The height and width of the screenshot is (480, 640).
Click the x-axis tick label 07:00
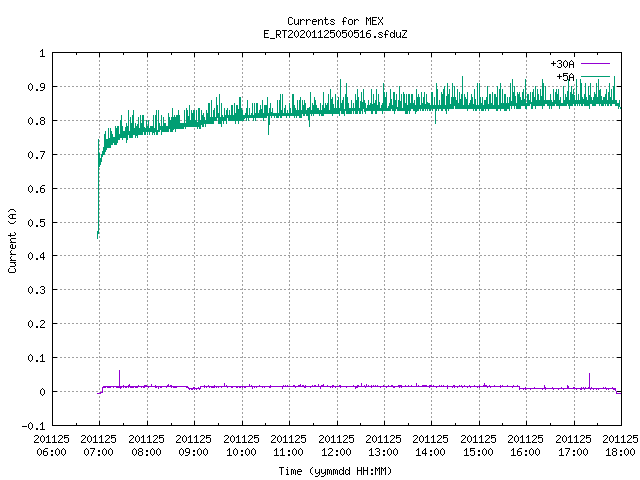click(98, 452)
